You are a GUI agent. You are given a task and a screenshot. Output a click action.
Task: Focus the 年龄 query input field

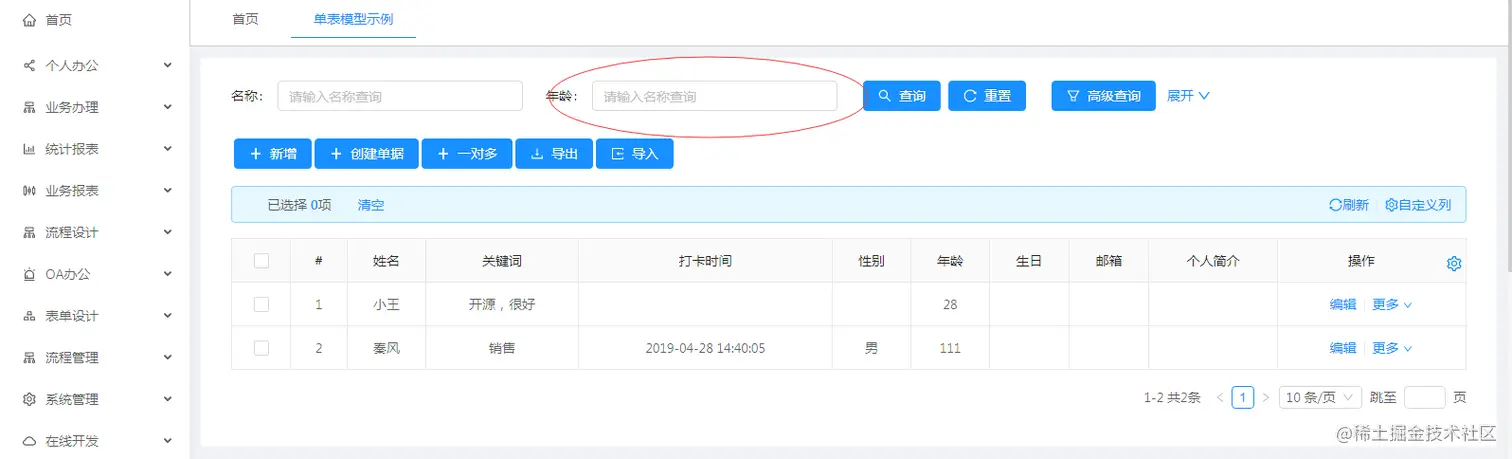coord(714,96)
